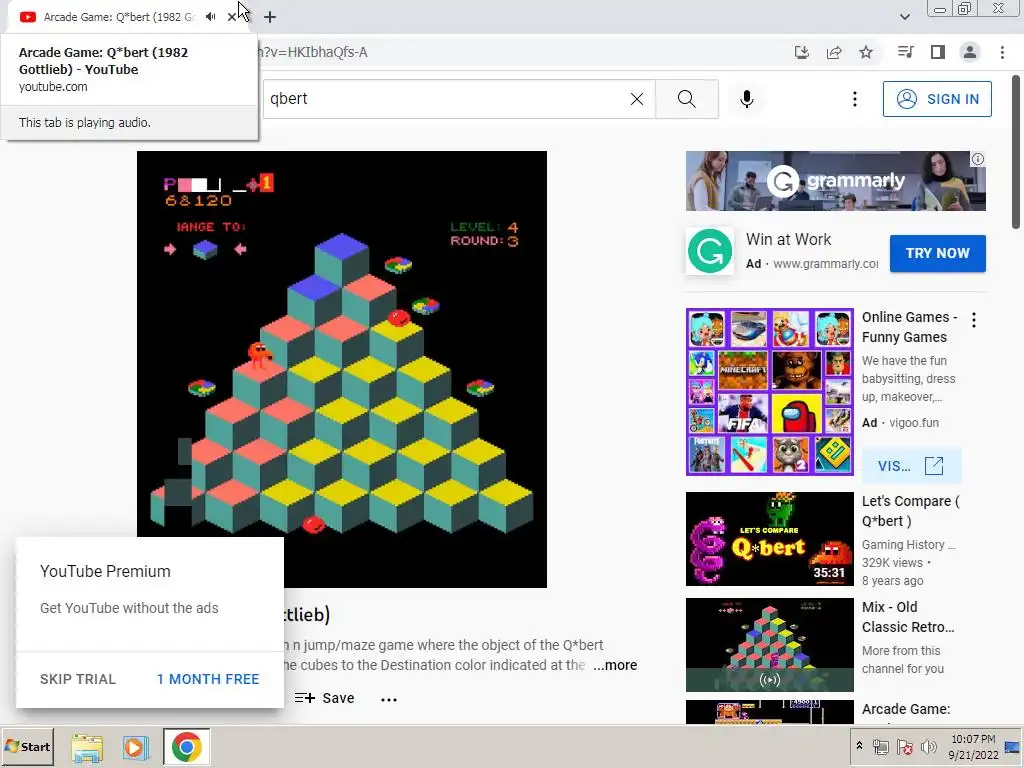Click the address bar URL text
The height and width of the screenshot is (768, 1024).
pos(313,52)
